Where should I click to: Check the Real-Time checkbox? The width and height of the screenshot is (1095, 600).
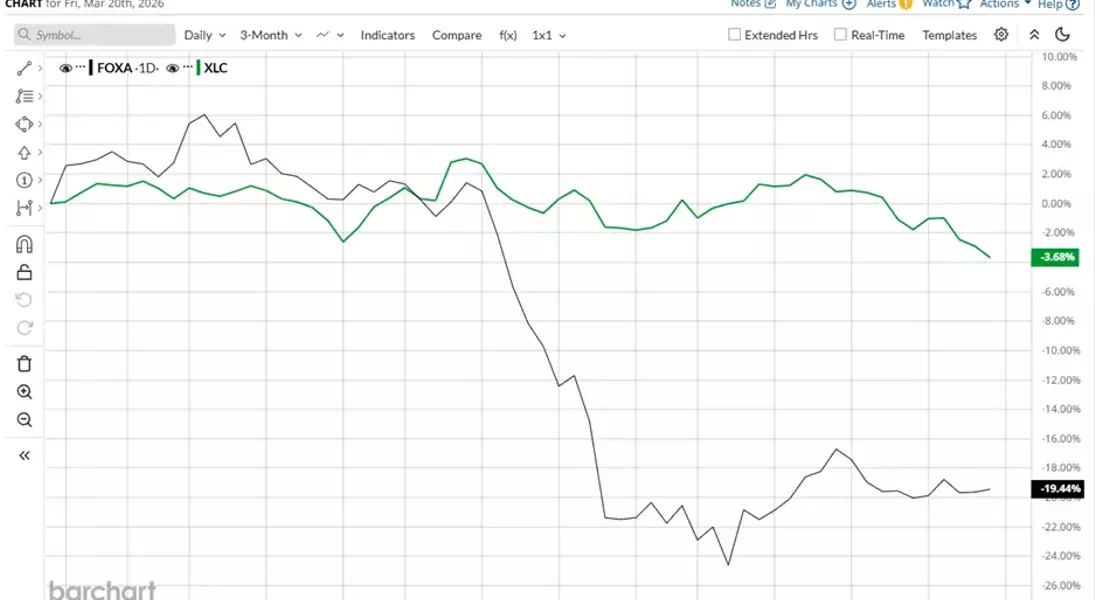pyautogui.click(x=841, y=35)
